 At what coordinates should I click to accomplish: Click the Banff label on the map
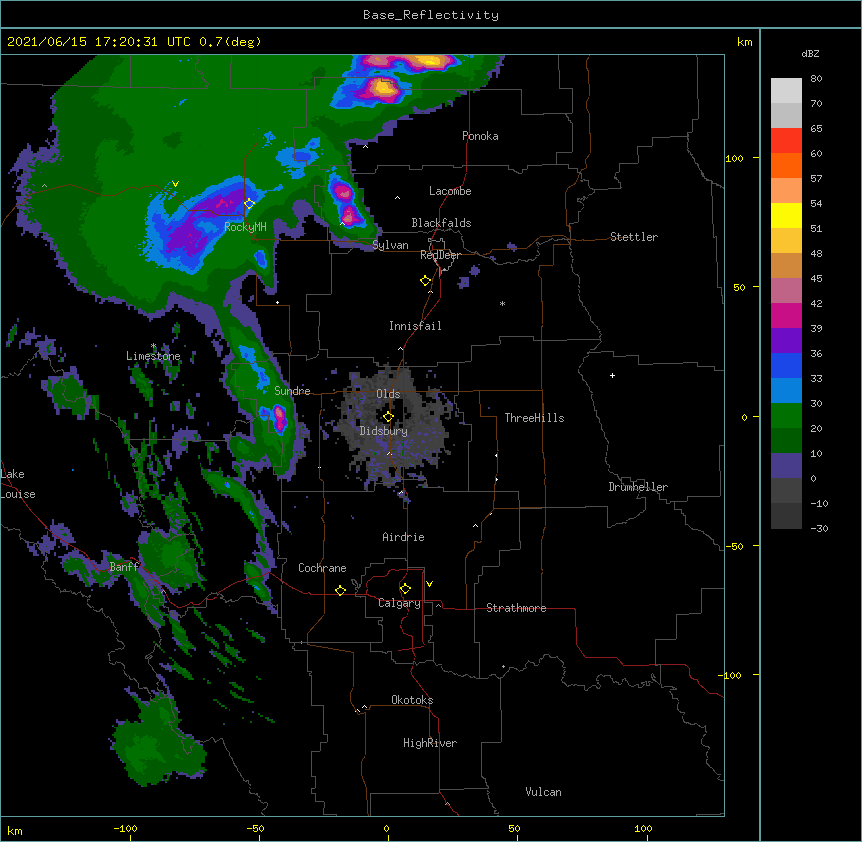[x=124, y=567]
